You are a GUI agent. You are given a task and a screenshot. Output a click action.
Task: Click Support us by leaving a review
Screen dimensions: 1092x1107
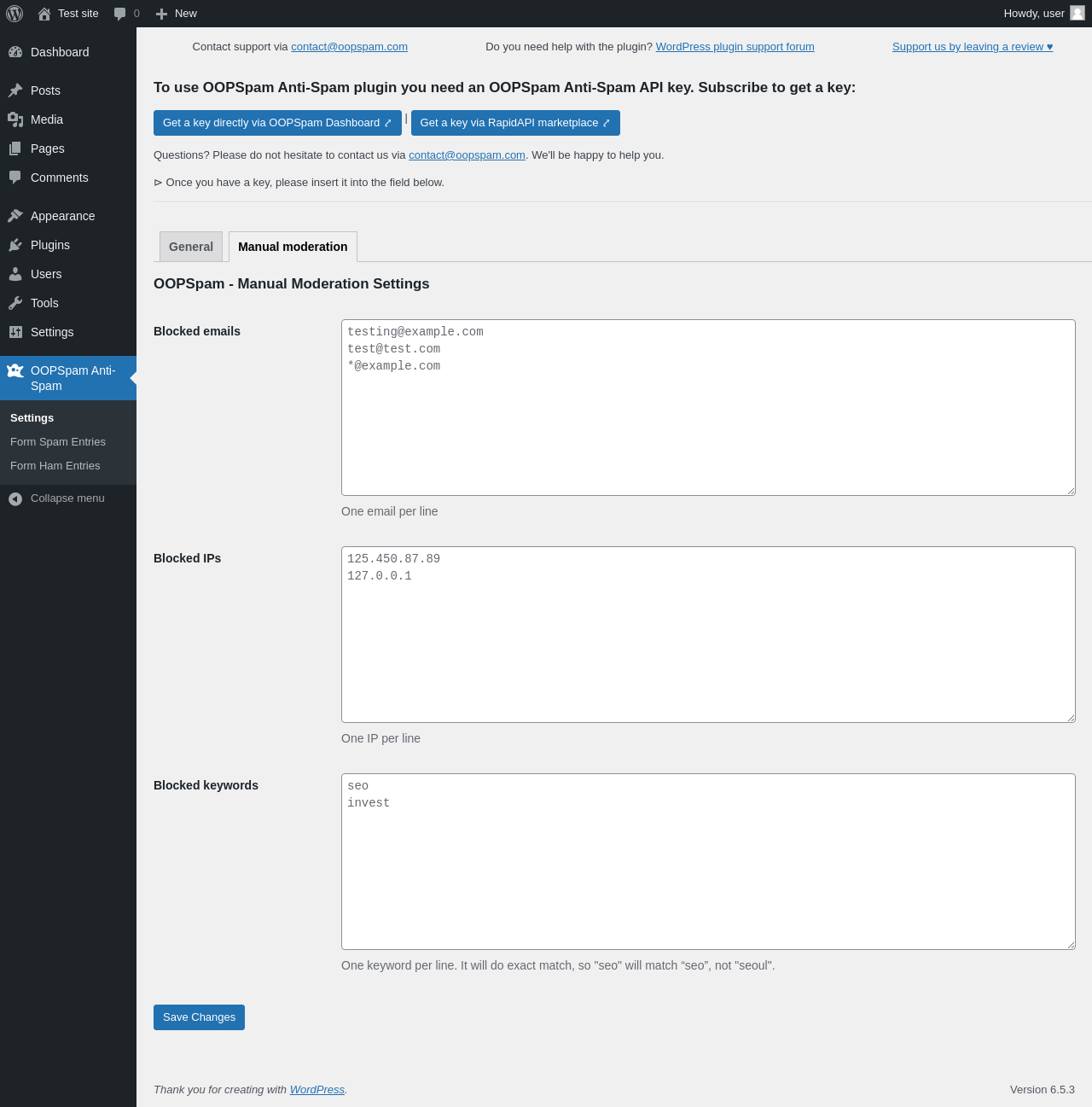[973, 47]
